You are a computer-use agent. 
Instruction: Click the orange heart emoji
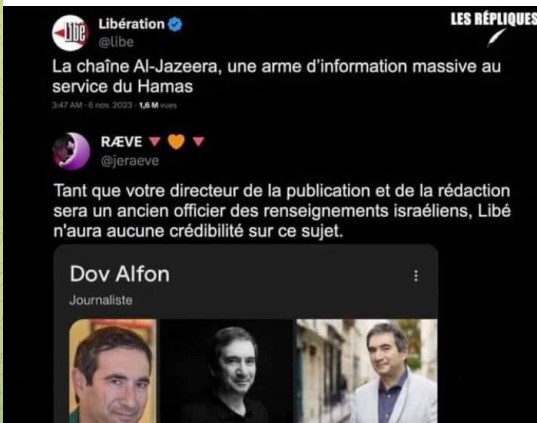click(176, 141)
